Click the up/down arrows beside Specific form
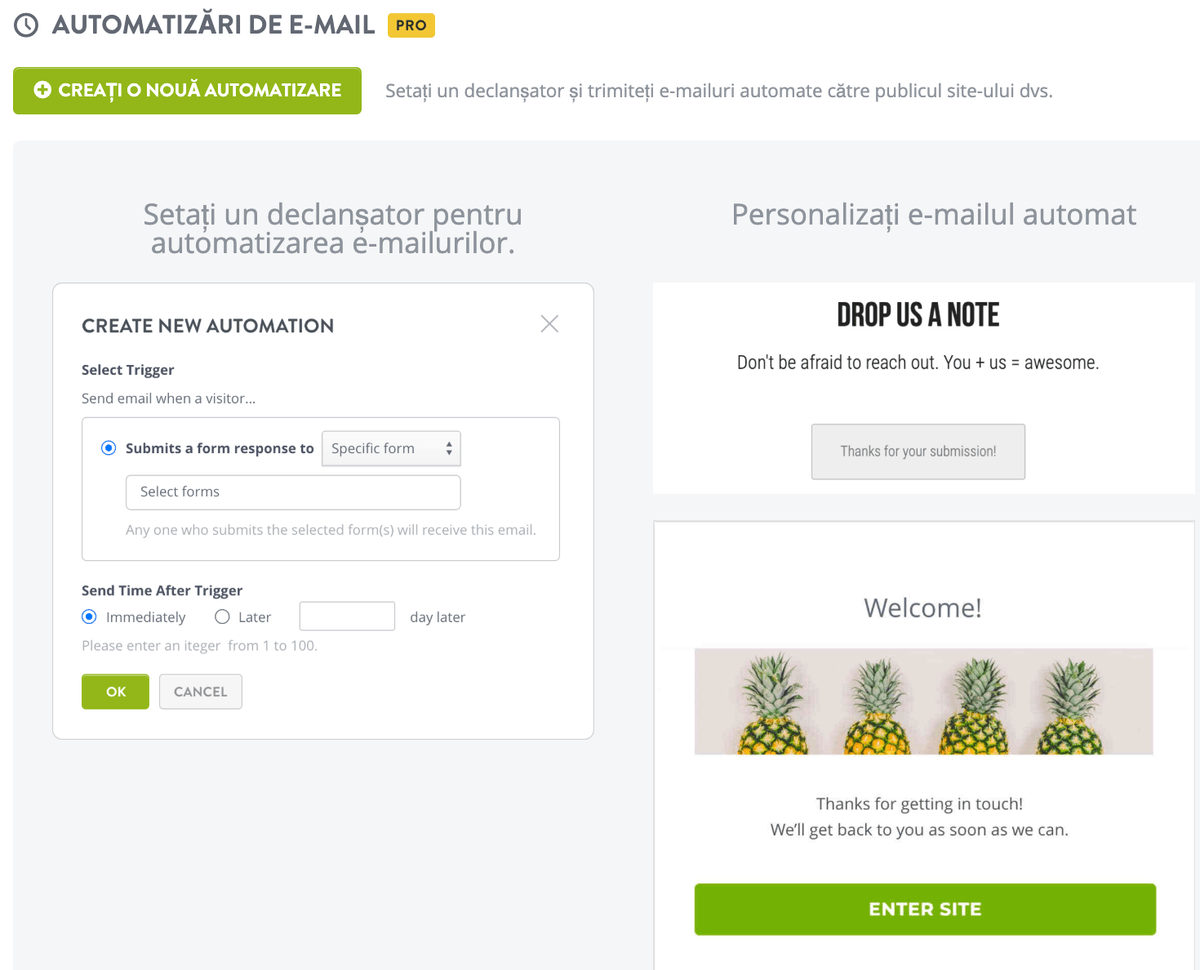The image size is (1200, 970). [449, 448]
